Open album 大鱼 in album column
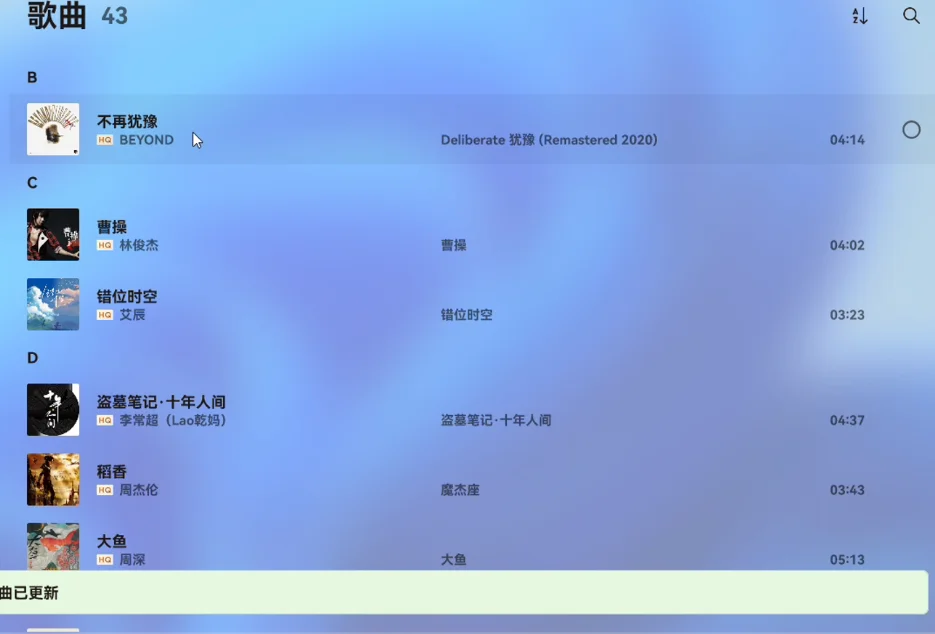 (x=454, y=560)
